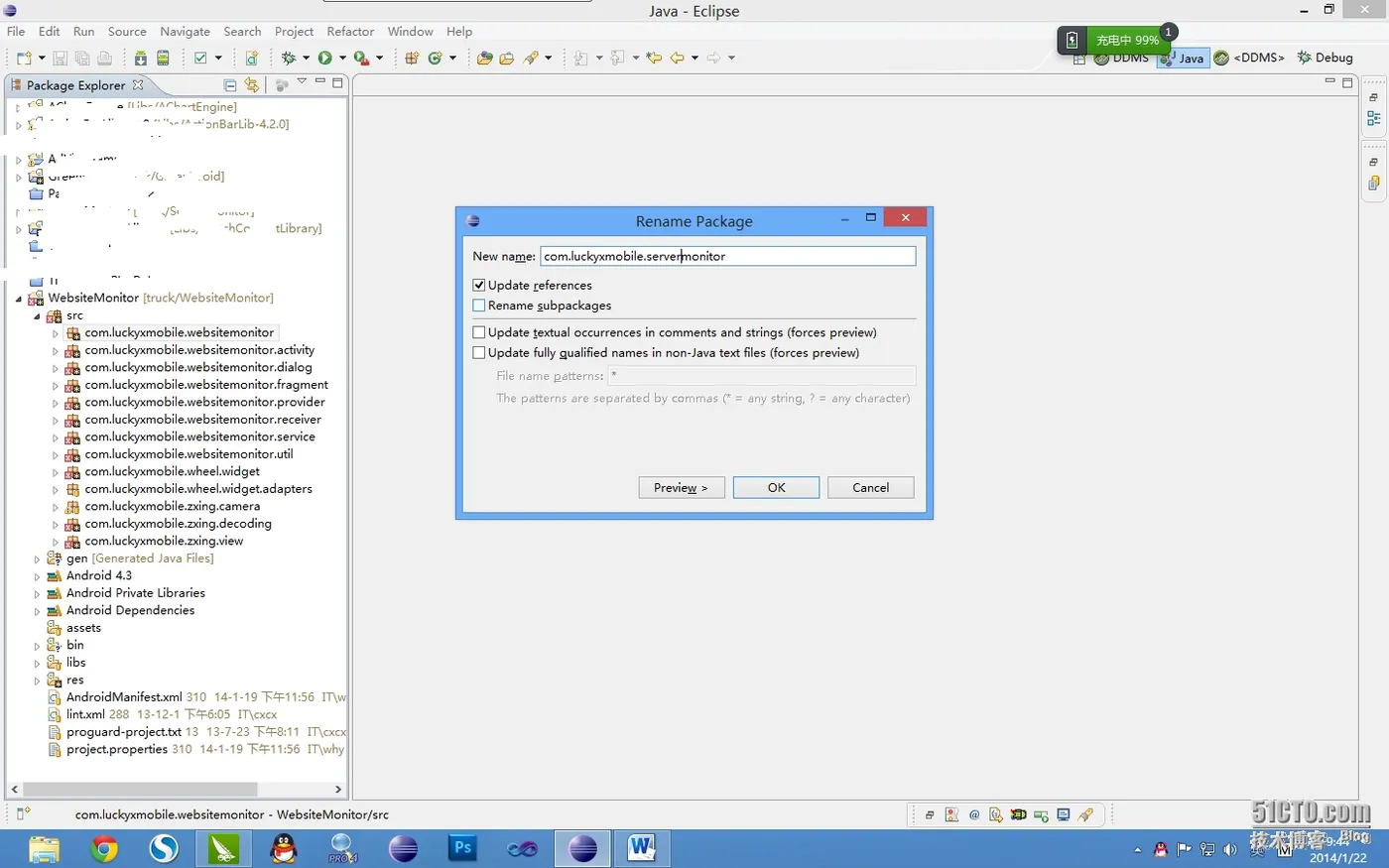Open the Navigate menu

click(185, 32)
